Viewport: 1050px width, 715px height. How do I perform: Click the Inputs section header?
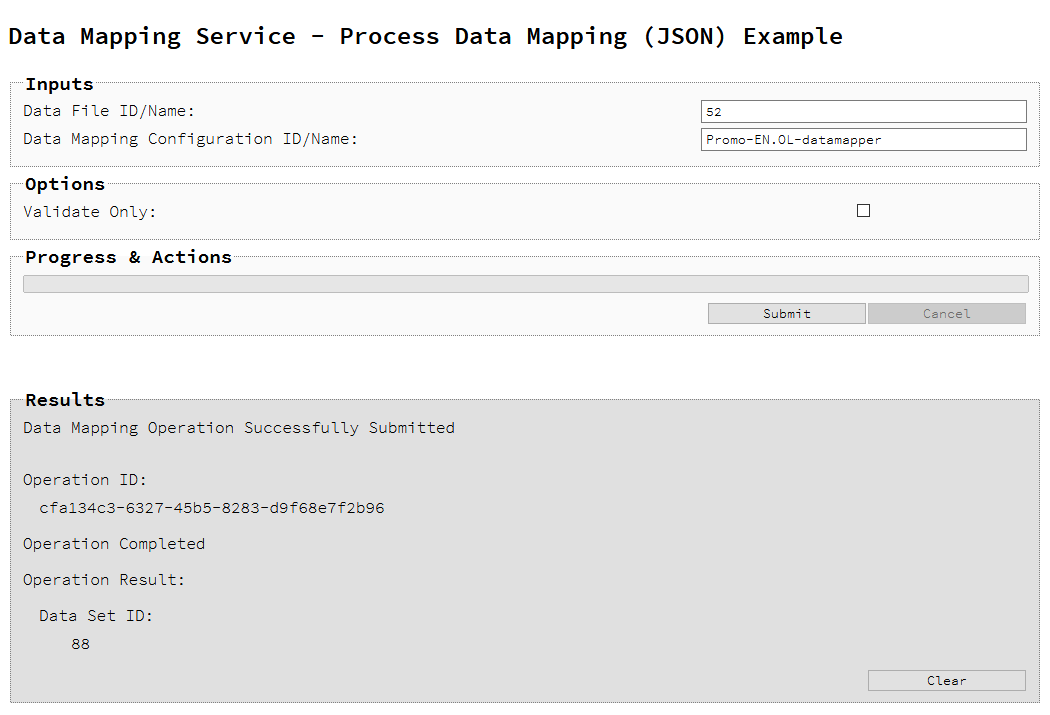pos(58,84)
